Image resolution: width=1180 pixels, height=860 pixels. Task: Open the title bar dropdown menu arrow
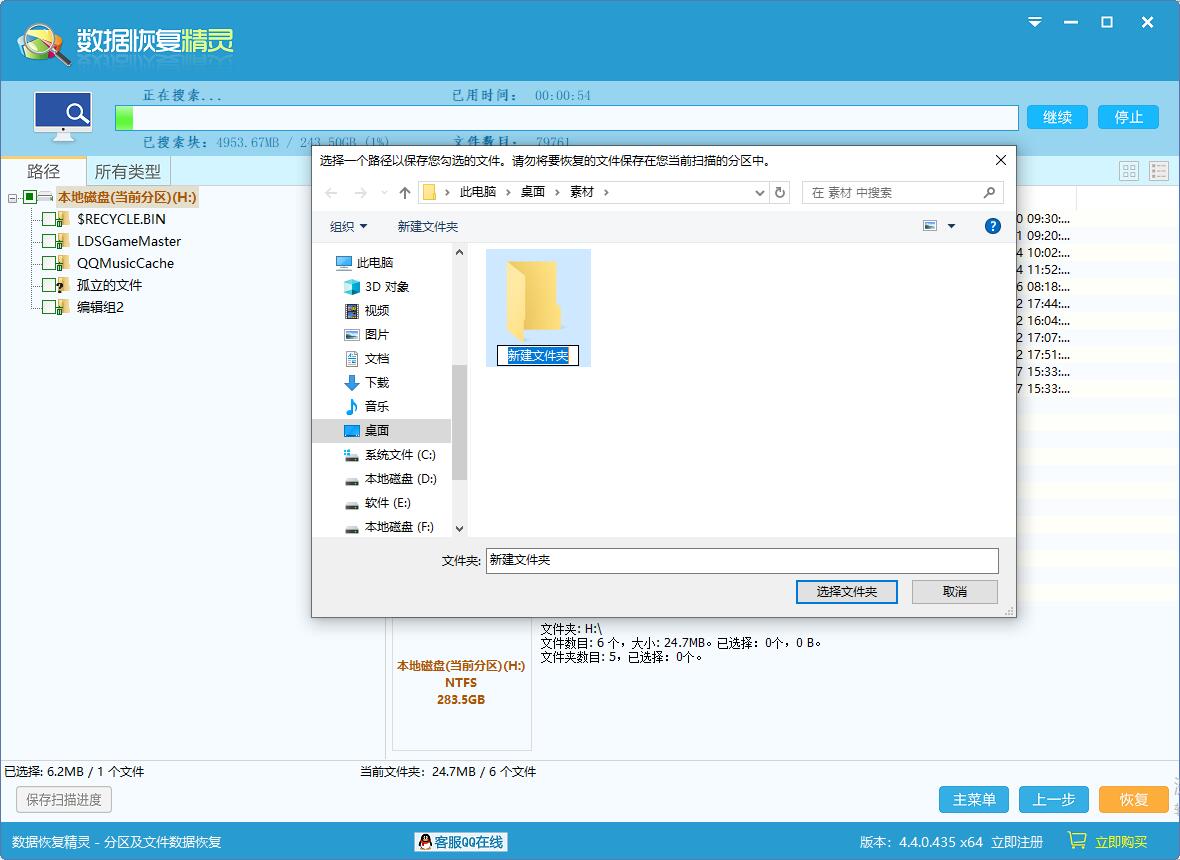click(x=1036, y=22)
